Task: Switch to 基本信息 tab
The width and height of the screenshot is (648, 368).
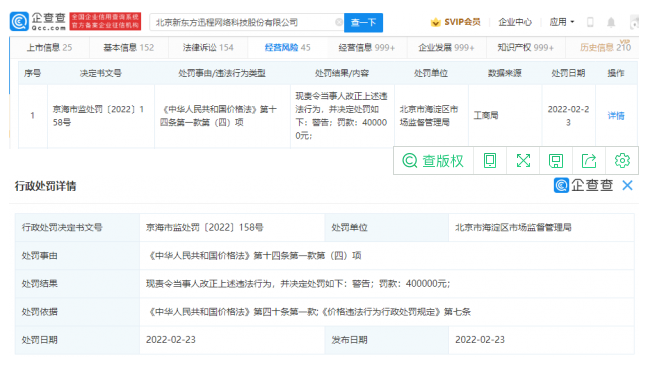Action: 129,48
